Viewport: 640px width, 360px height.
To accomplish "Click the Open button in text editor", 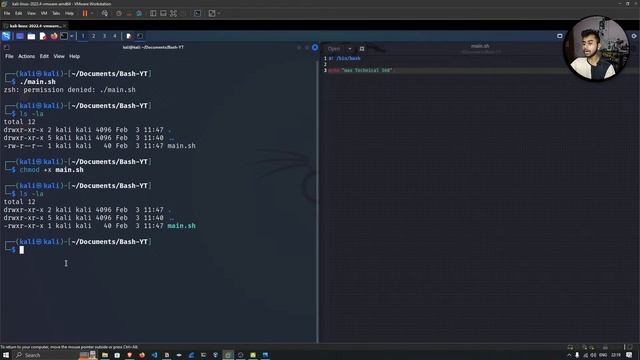I will (x=334, y=49).
